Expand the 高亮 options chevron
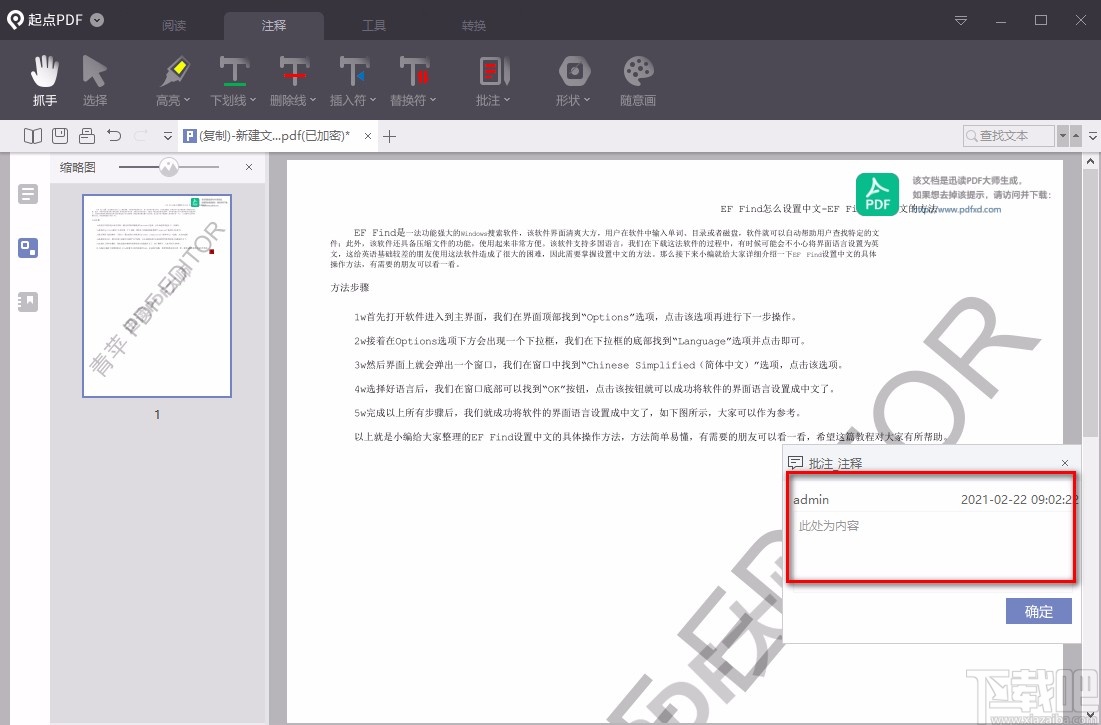The height and width of the screenshot is (725, 1101). (187, 100)
